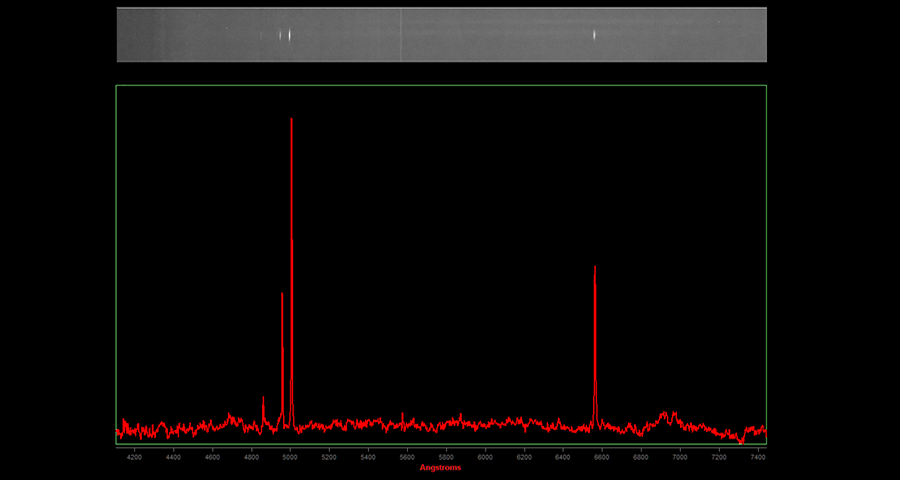Click the empty black area between the two main peaks
Image resolution: width=900 pixels, height=480 pixels.
click(x=440, y=250)
